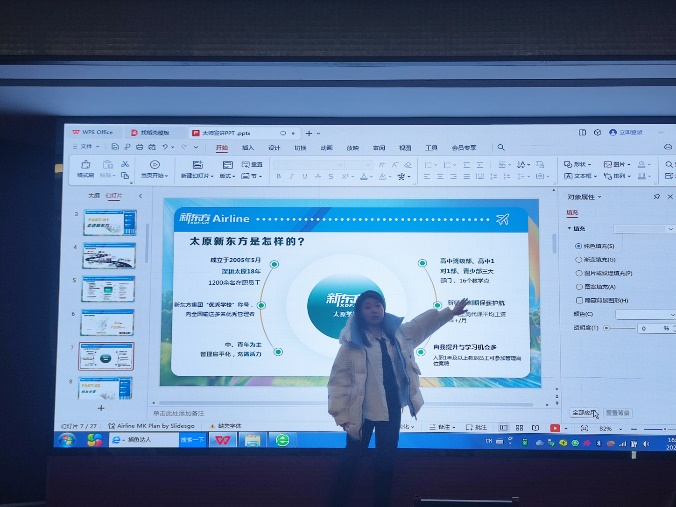Click the Bold formatting icon
676x507 pixels.
click(x=278, y=177)
